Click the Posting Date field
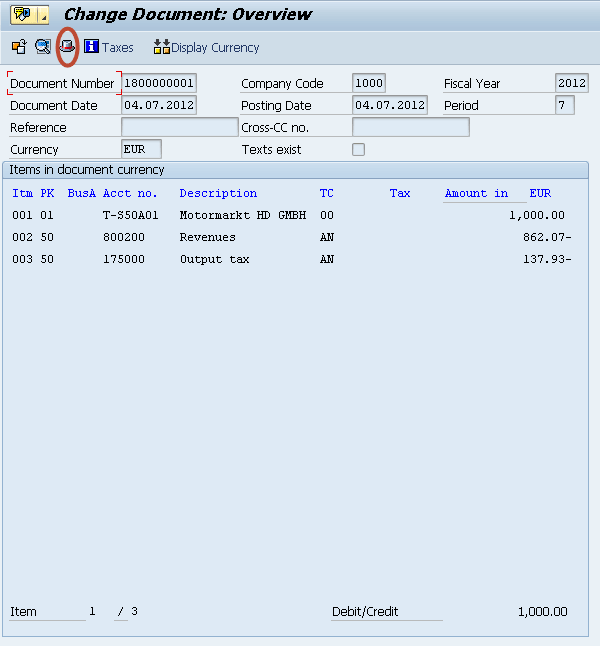This screenshot has width=600, height=646. click(x=390, y=105)
